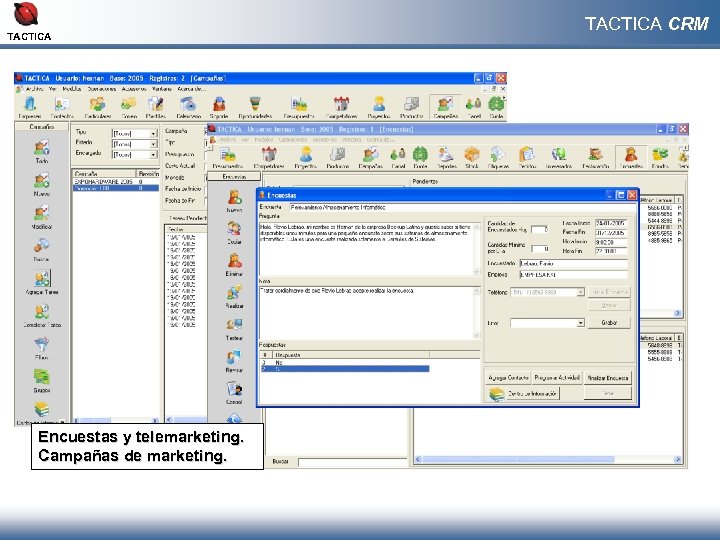
Task: Open Etiquetas icon in Encuestas window toolbar
Action: pyautogui.click(x=498, y=158)
